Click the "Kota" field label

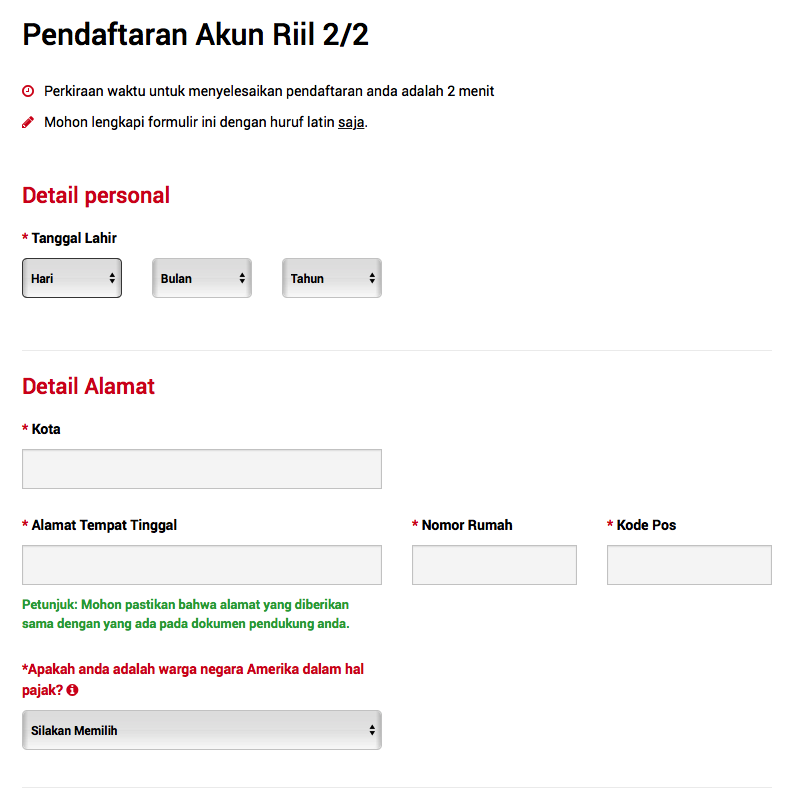coord(46,429)
